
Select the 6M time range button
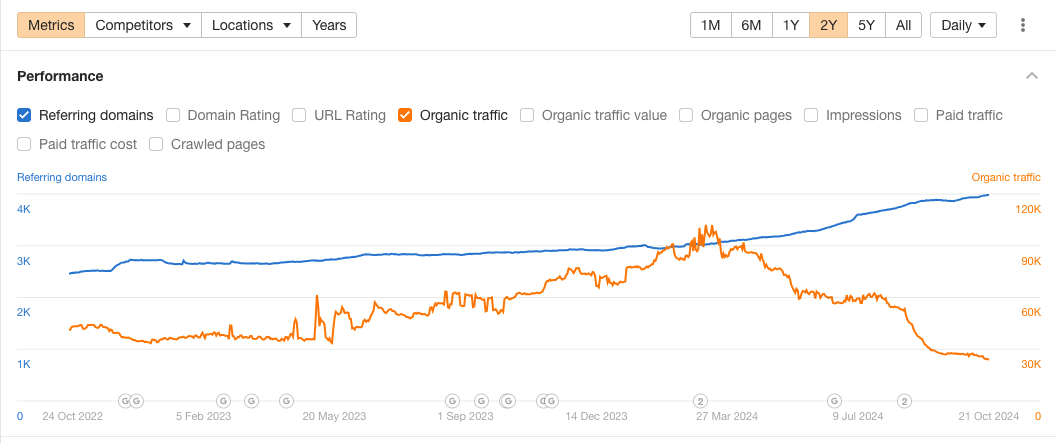(751, 25)
